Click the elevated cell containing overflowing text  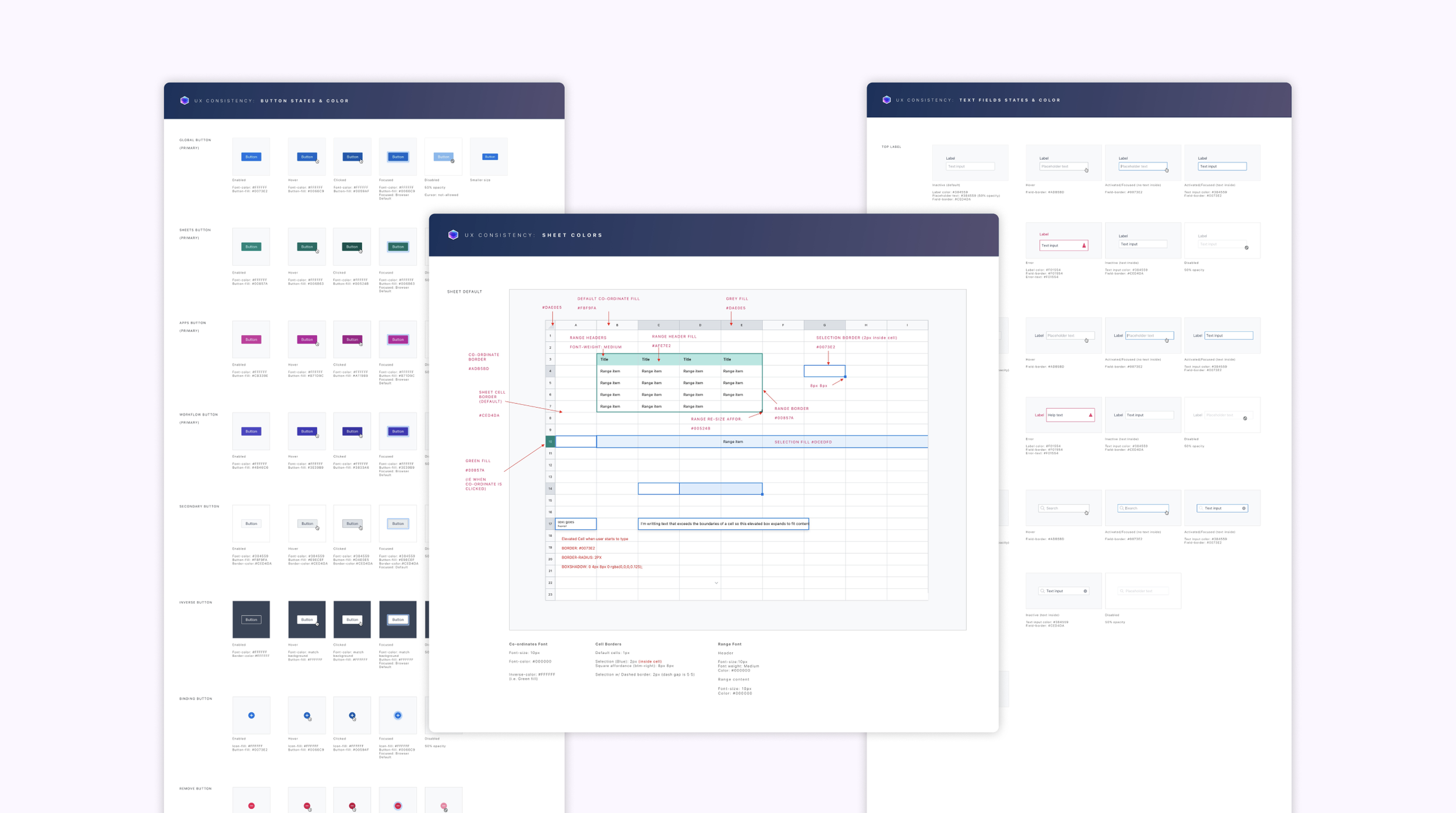tap(723, 524)
